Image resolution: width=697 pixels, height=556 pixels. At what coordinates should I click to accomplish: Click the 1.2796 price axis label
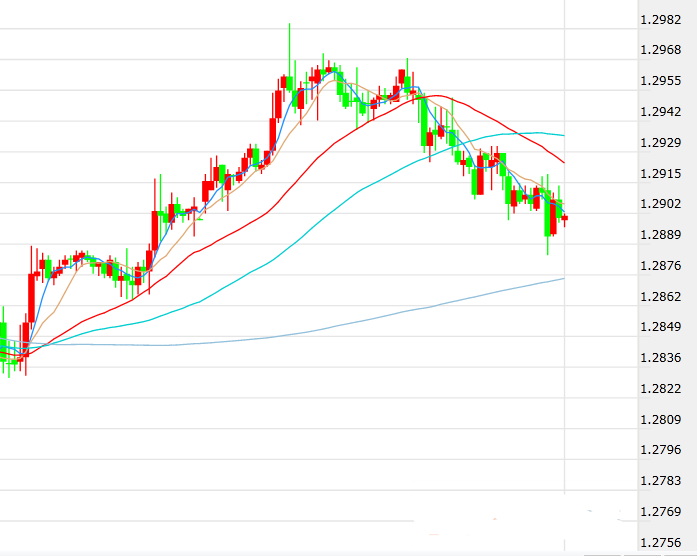click(660, 451)
